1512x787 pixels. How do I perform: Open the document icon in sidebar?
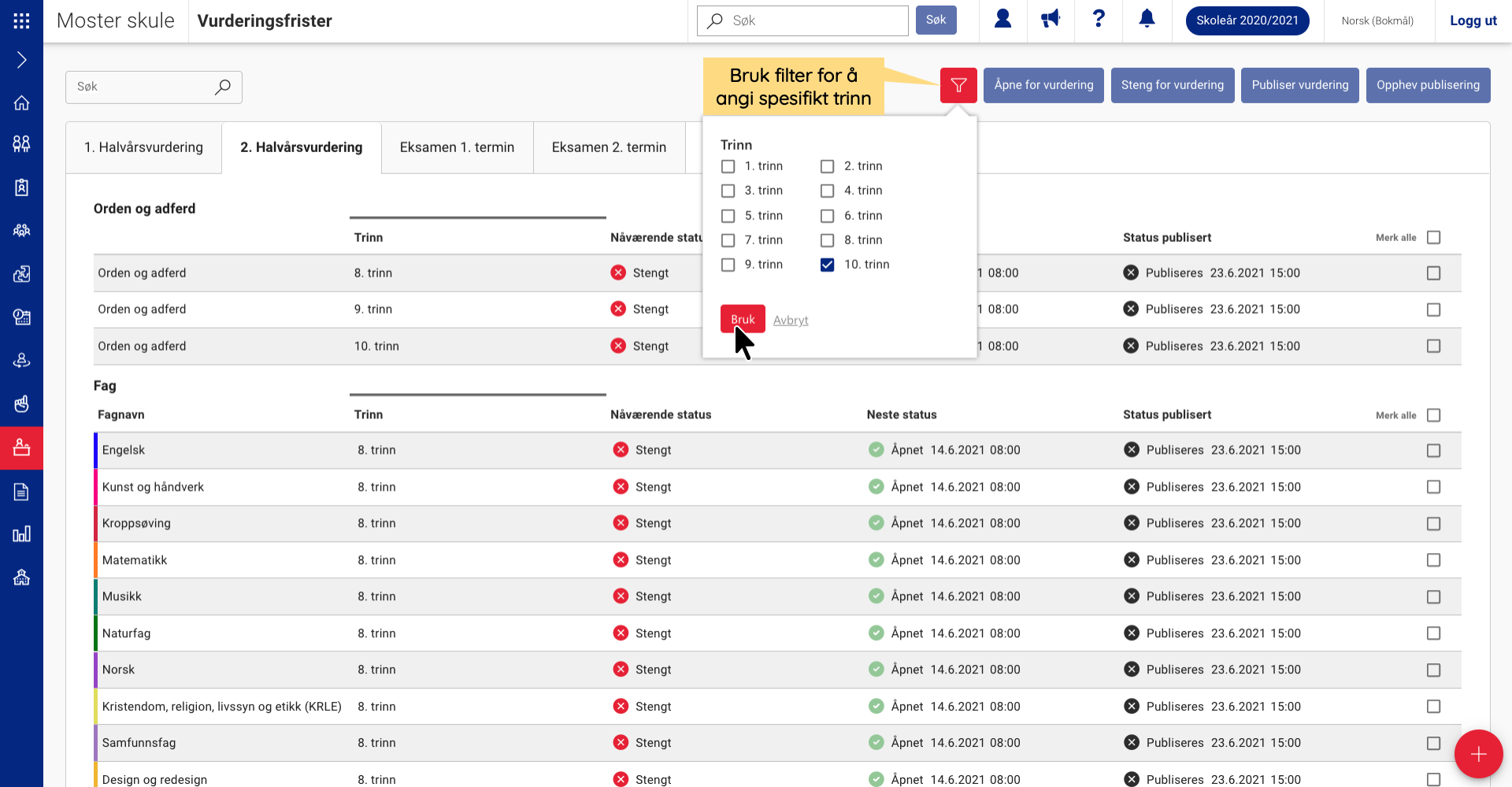click(21, 492)
